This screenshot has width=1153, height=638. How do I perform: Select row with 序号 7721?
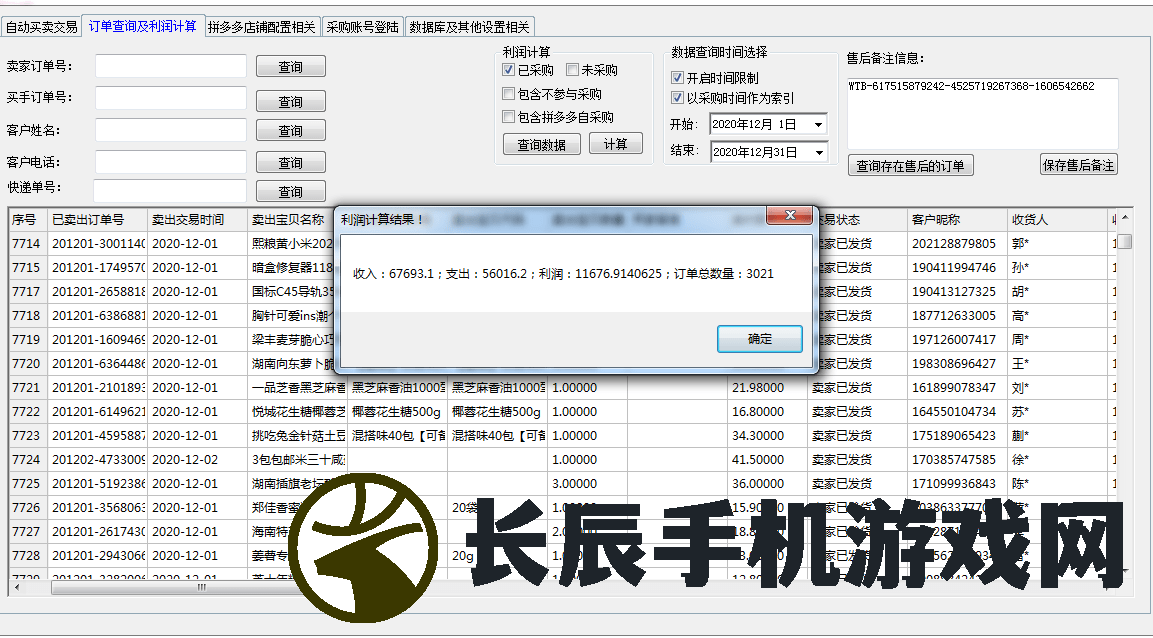[x=29, y=387]
